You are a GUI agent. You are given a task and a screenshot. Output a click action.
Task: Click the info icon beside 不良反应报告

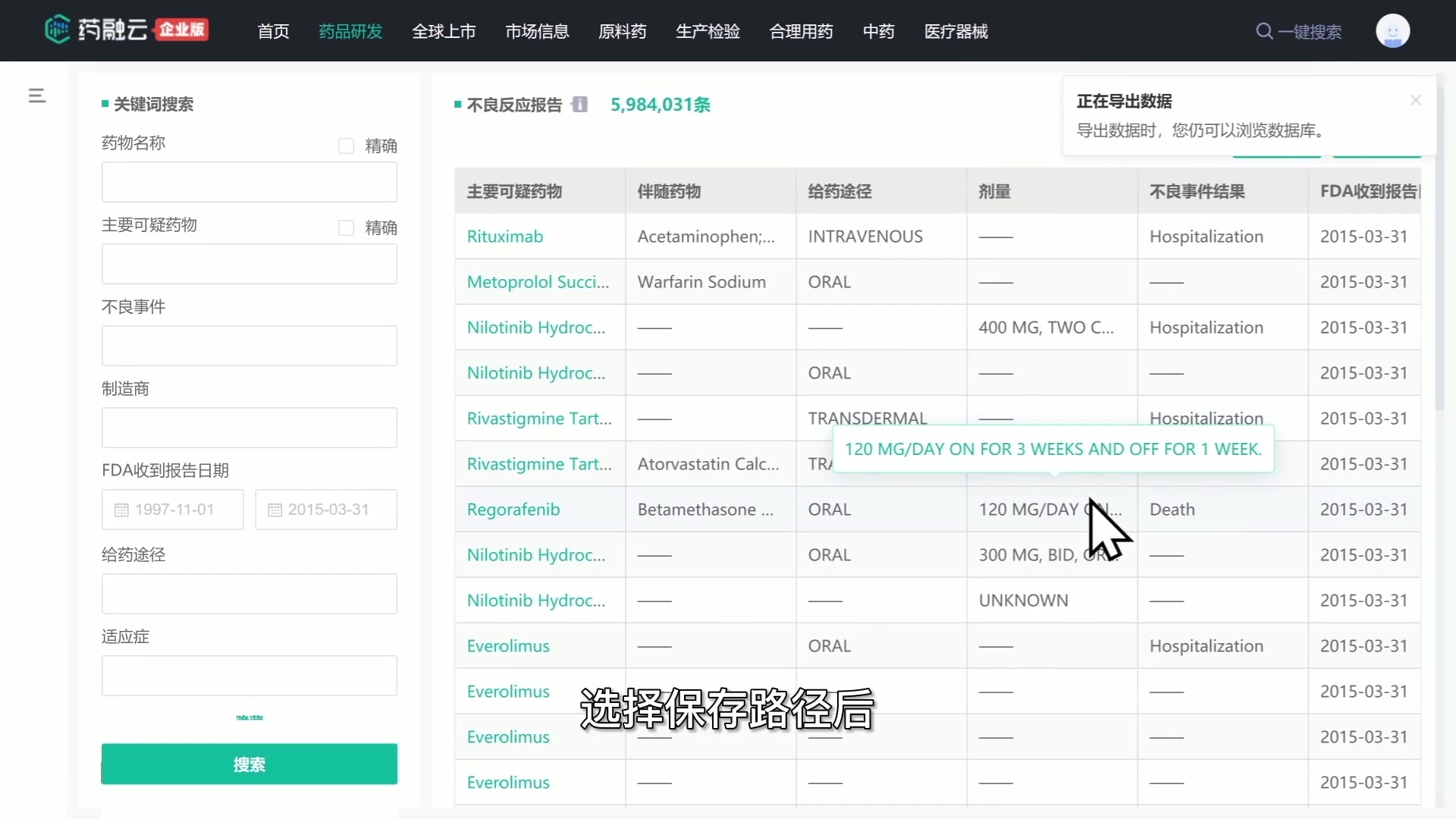tap(579, 105)
